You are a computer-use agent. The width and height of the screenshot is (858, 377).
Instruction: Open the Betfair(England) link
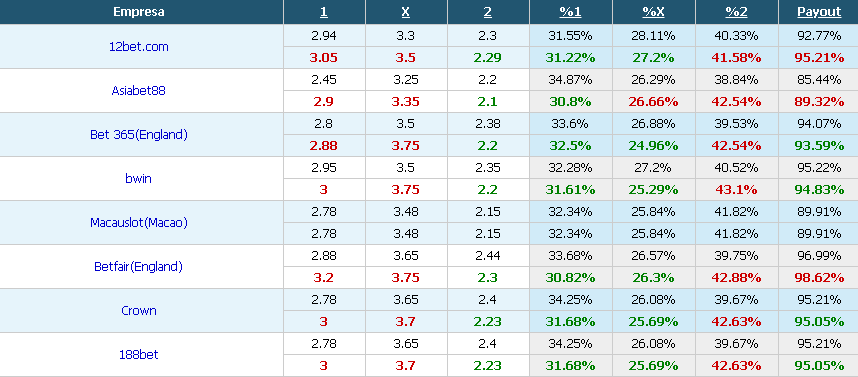coord(138,266)
